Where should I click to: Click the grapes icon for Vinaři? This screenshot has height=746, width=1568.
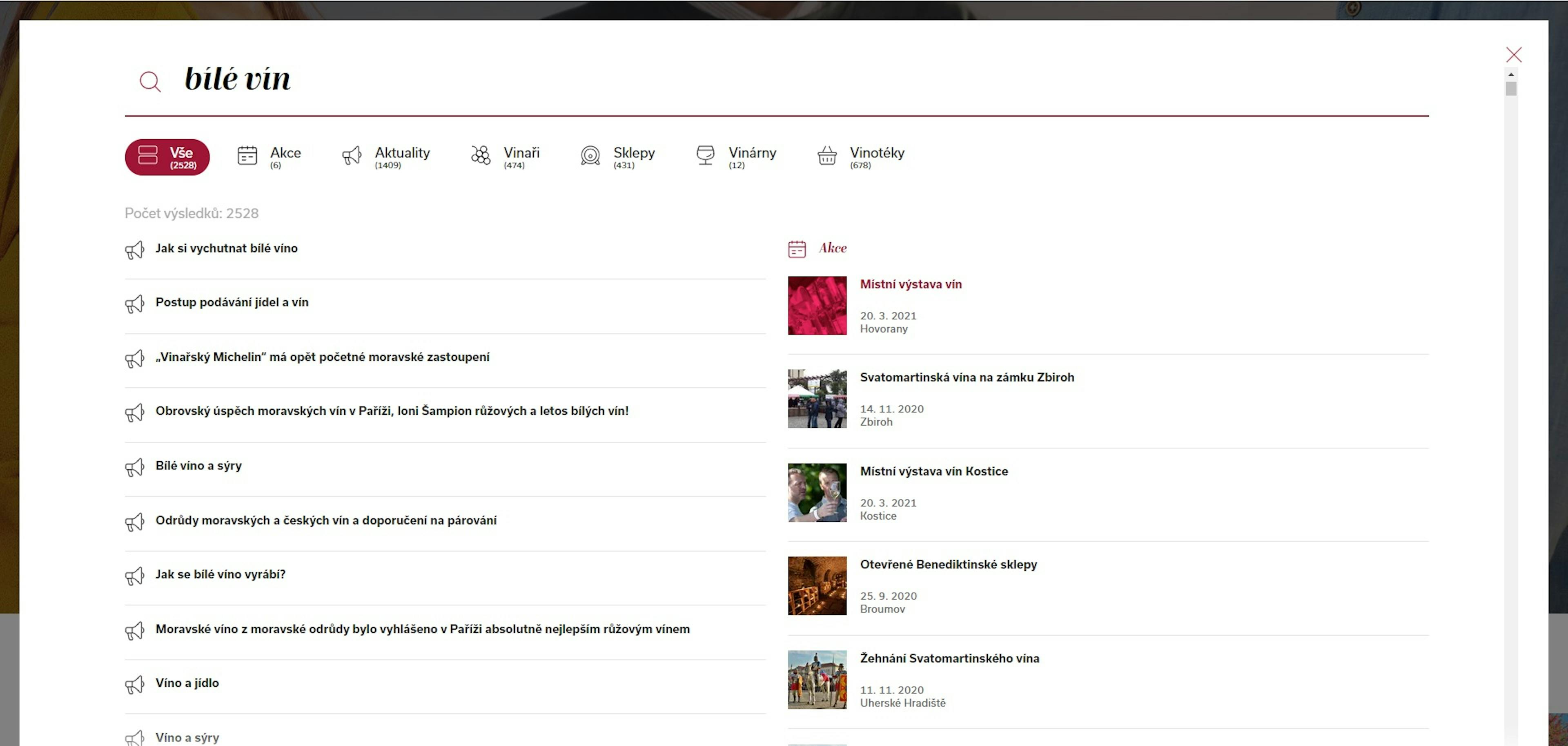click(x=481, y=155)
